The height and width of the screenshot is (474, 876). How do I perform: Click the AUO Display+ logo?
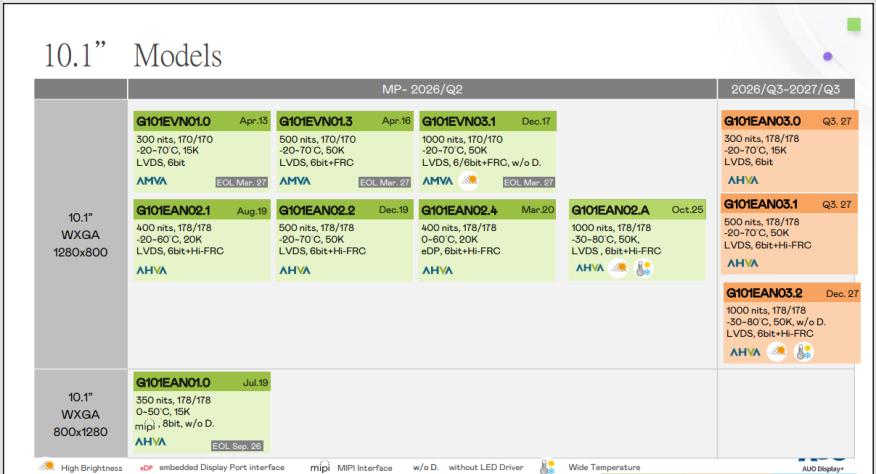tap(822, 464)
